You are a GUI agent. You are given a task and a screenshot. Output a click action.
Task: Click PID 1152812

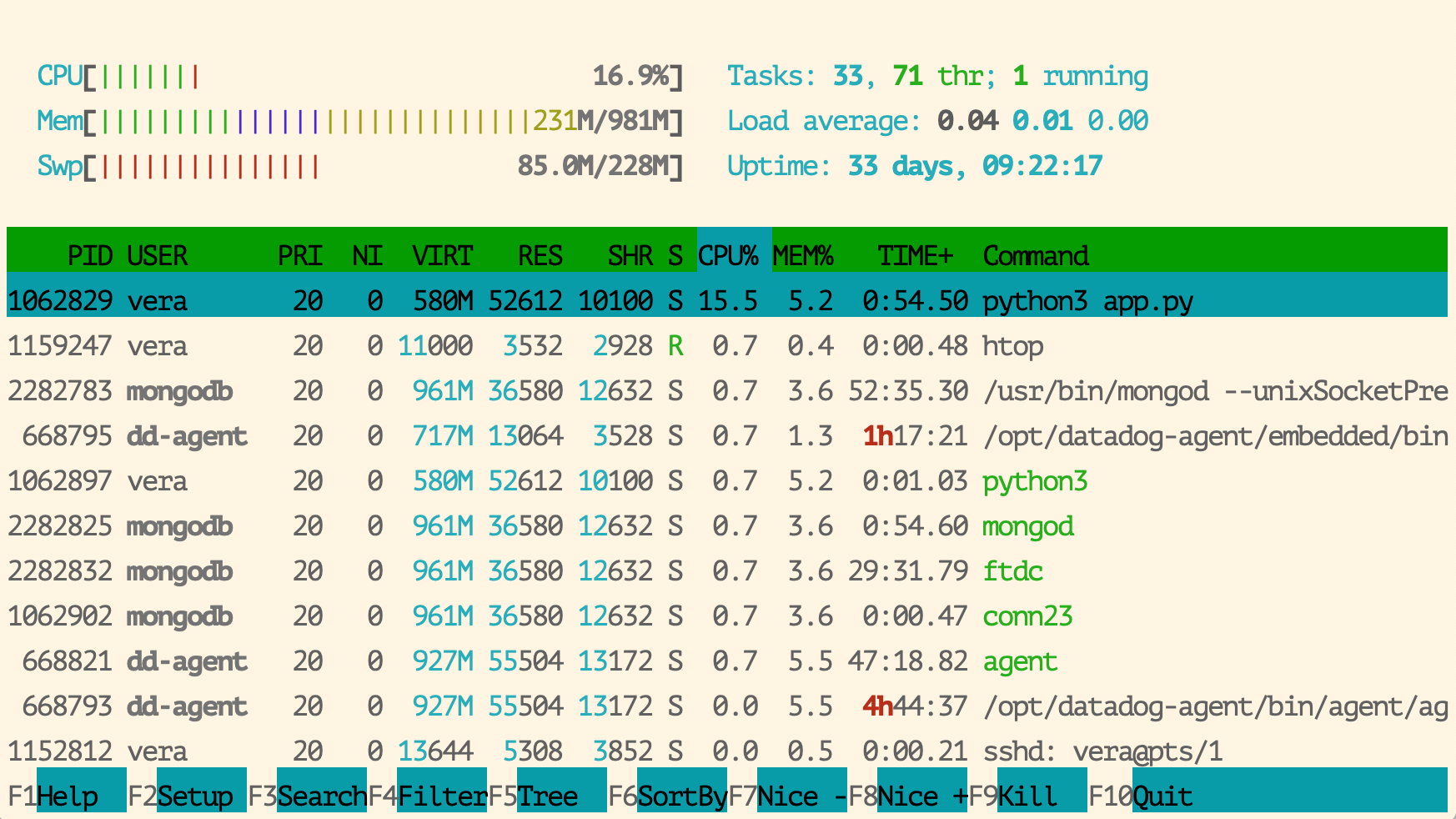(60, 751)
